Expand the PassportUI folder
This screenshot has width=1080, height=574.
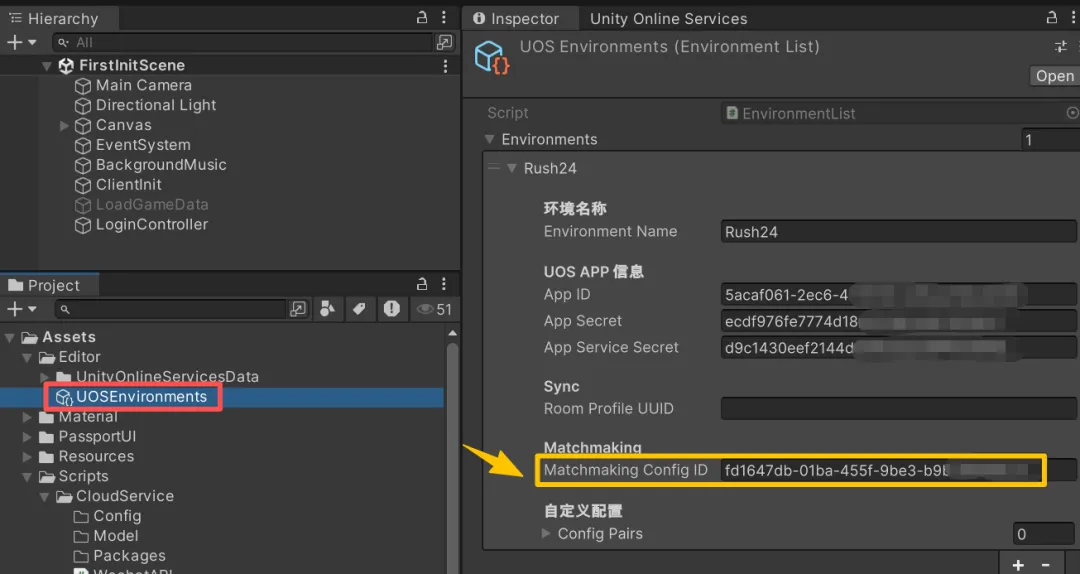(27, 437)
